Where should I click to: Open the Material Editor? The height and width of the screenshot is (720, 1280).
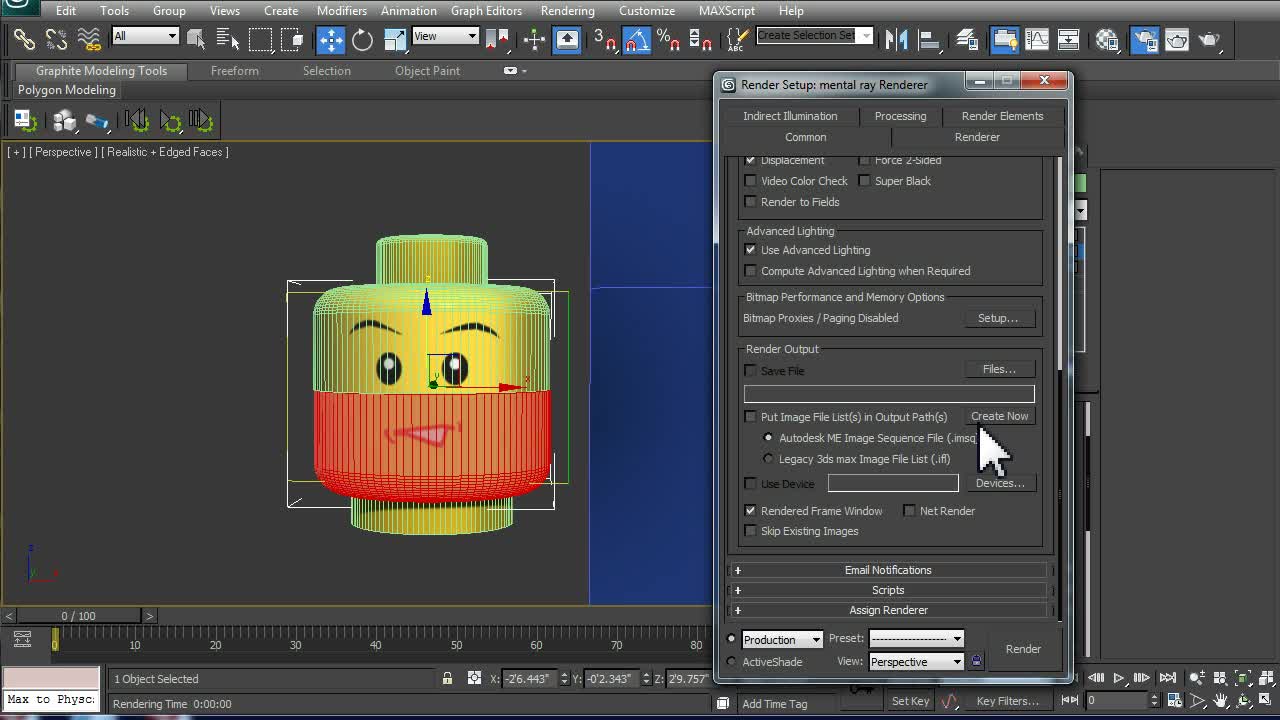pos(1107,40)
